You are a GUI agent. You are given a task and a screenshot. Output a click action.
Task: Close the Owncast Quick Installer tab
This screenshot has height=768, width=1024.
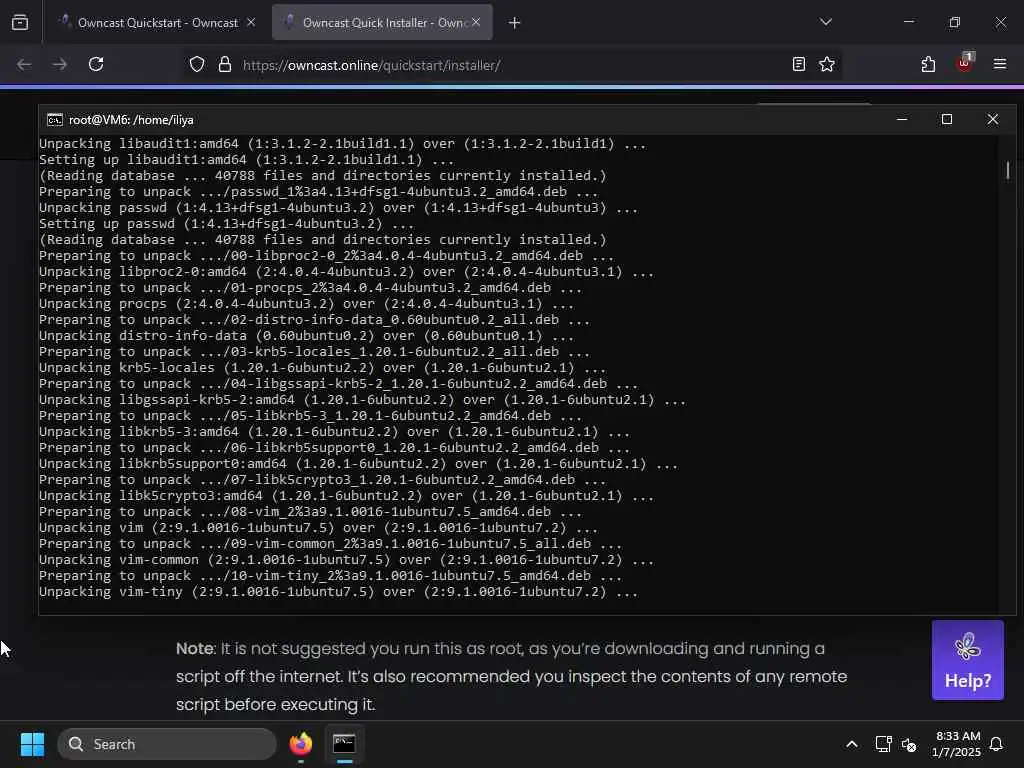tap(476, 23)
